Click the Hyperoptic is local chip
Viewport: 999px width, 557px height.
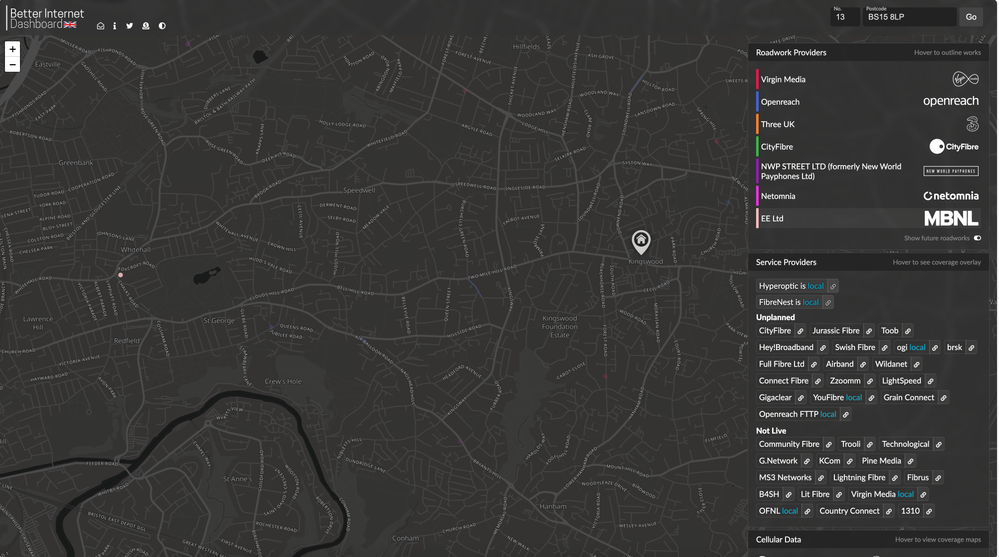click(x=791, y=286)
